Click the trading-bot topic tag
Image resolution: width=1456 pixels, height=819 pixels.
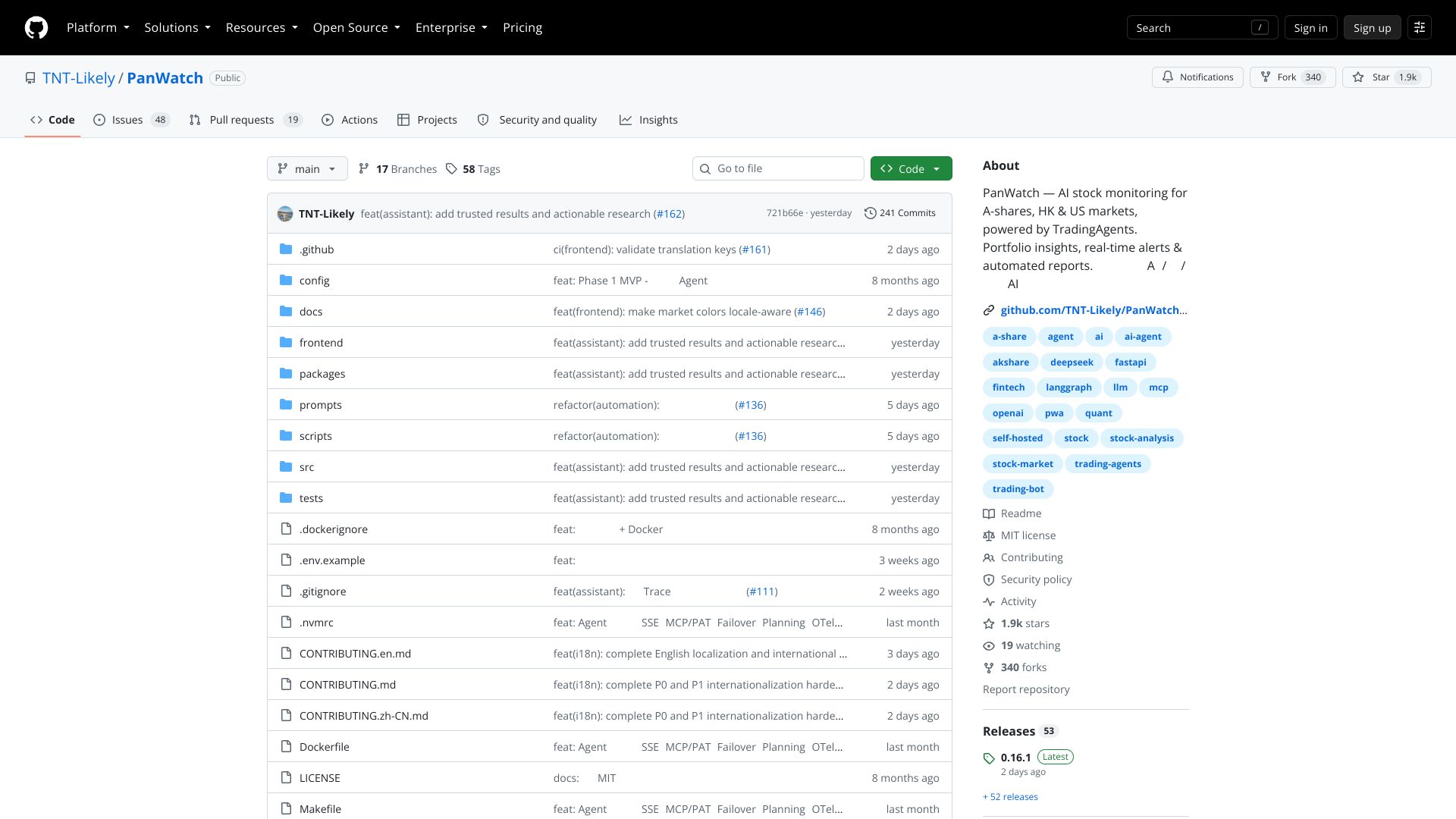1018,489
